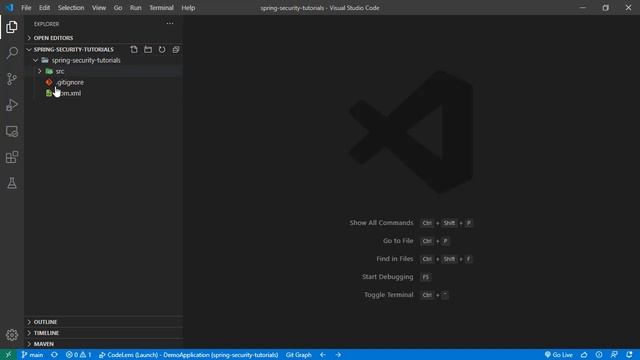
Task: Open the Testing flask icon
Action: pos(12,183)
